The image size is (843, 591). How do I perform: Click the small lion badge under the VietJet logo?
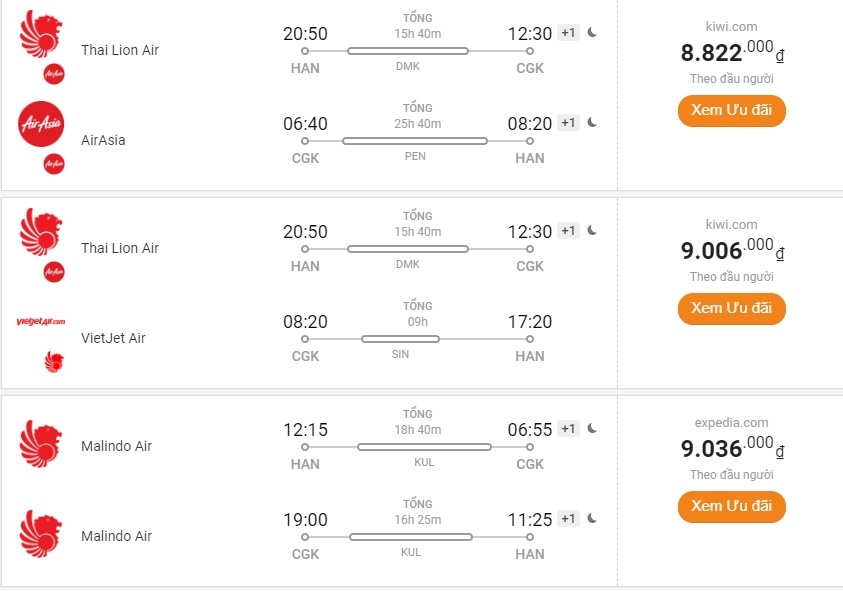tap(54, 361)
